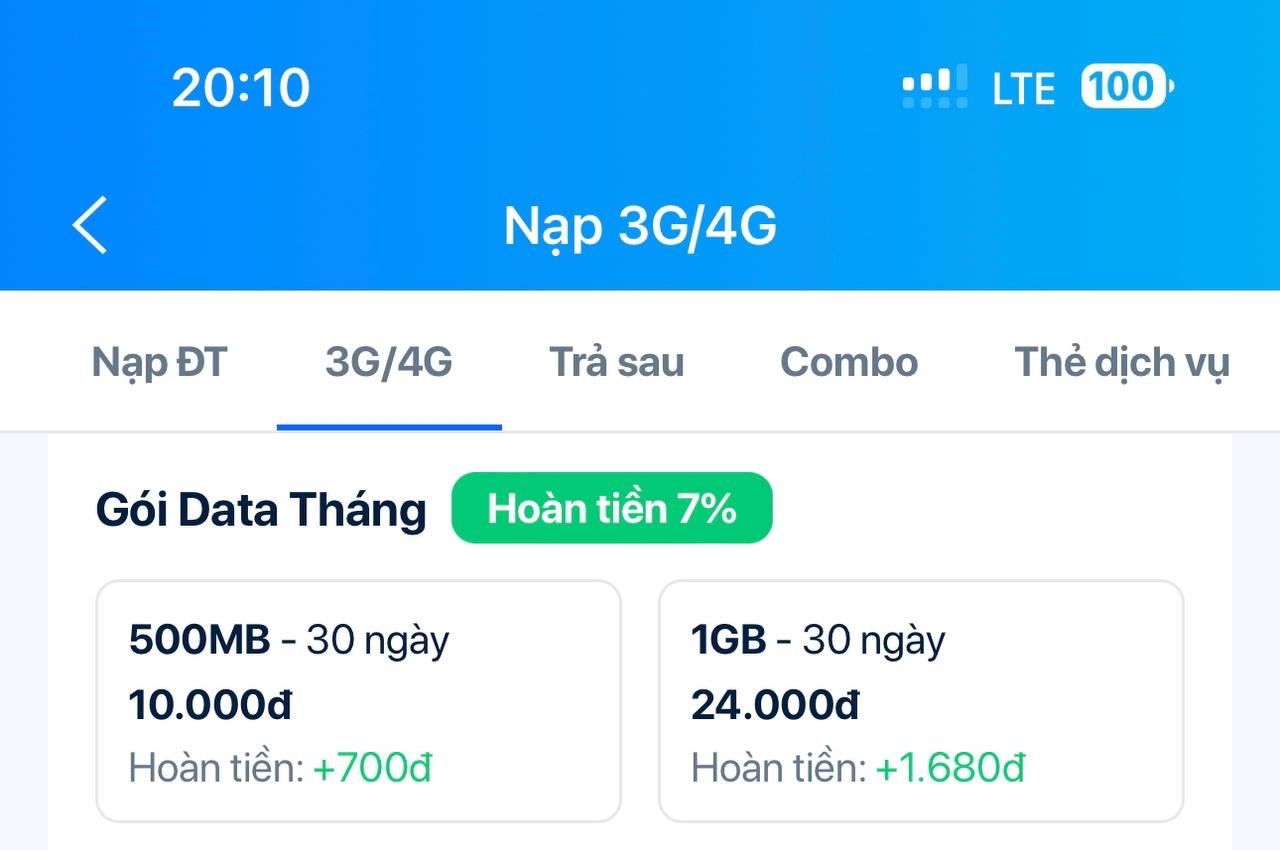Viewport: 1280px width, 850px height.
Task: Choose the 1GB - 30 ngày package
Action: 920,700
